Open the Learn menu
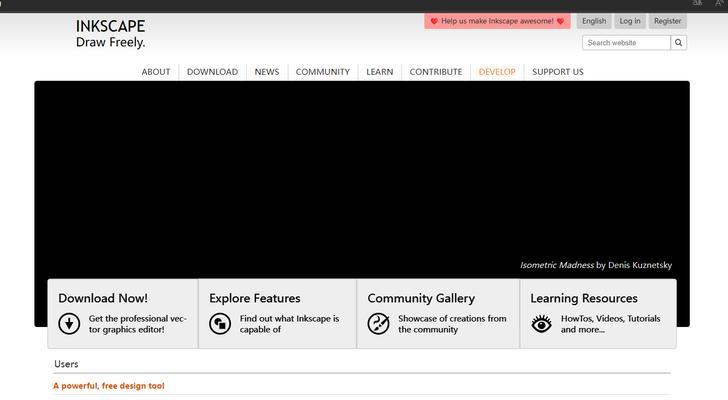The height and width of the screenshot is (400, 728). tap(379, 72)
